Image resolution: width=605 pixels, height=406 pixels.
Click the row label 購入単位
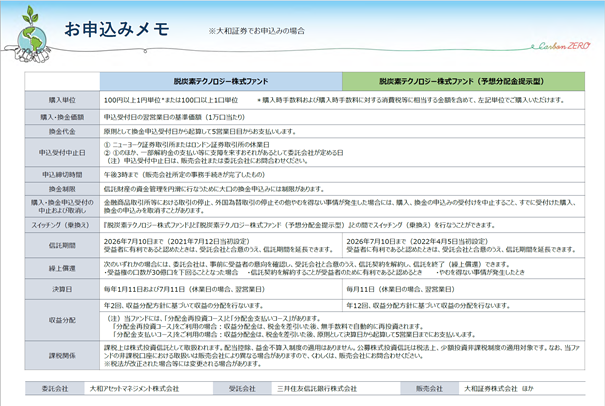pos(62,100)
